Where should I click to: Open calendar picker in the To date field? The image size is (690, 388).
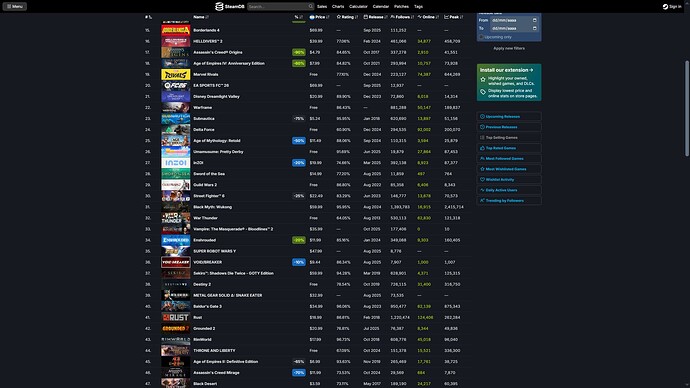point(535,28)
